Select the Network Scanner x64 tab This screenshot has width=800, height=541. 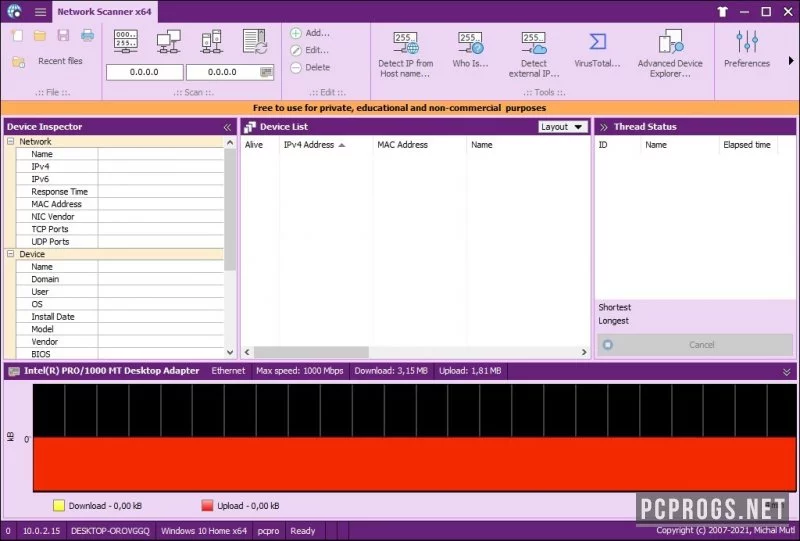[105, 12]
